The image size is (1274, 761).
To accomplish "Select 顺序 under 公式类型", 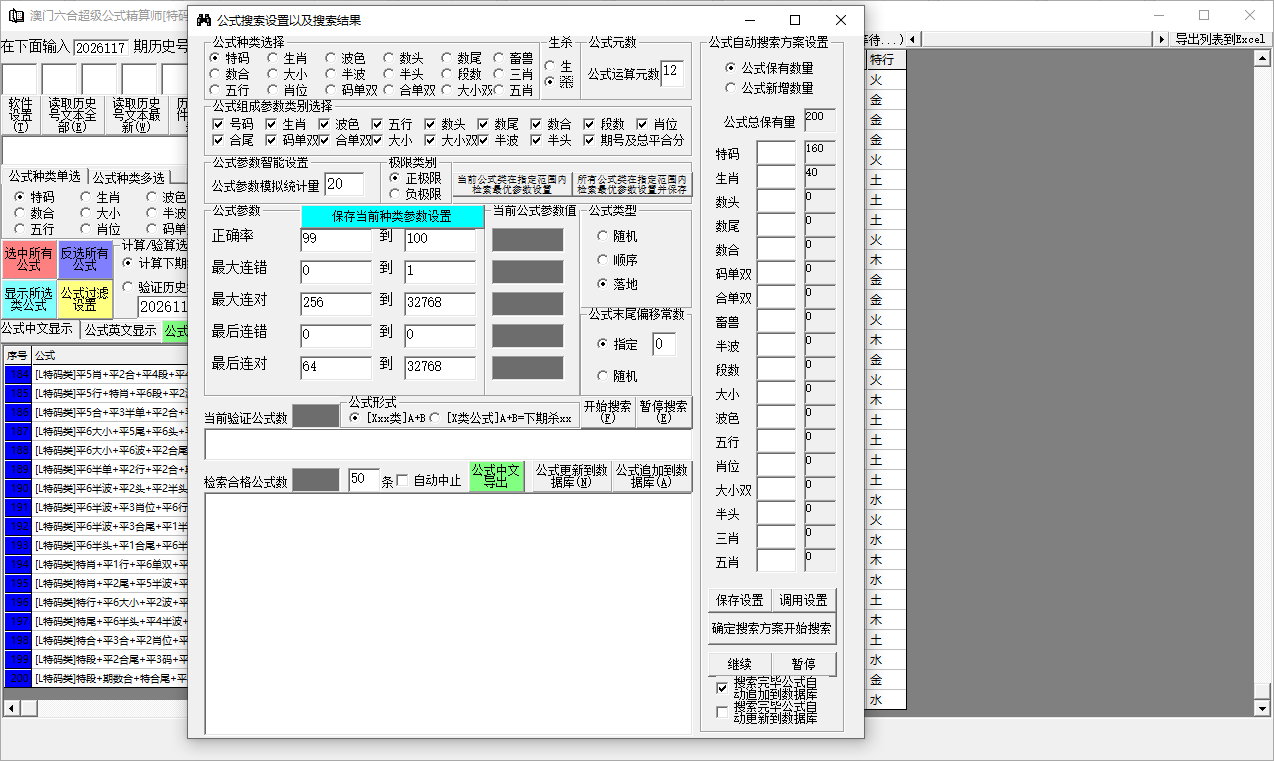I will [x=602, y=260].
